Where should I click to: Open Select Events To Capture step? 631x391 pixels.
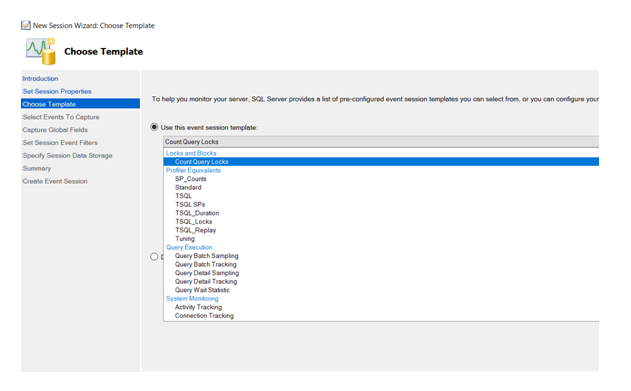pyautogui.click(x=61, y=117)
